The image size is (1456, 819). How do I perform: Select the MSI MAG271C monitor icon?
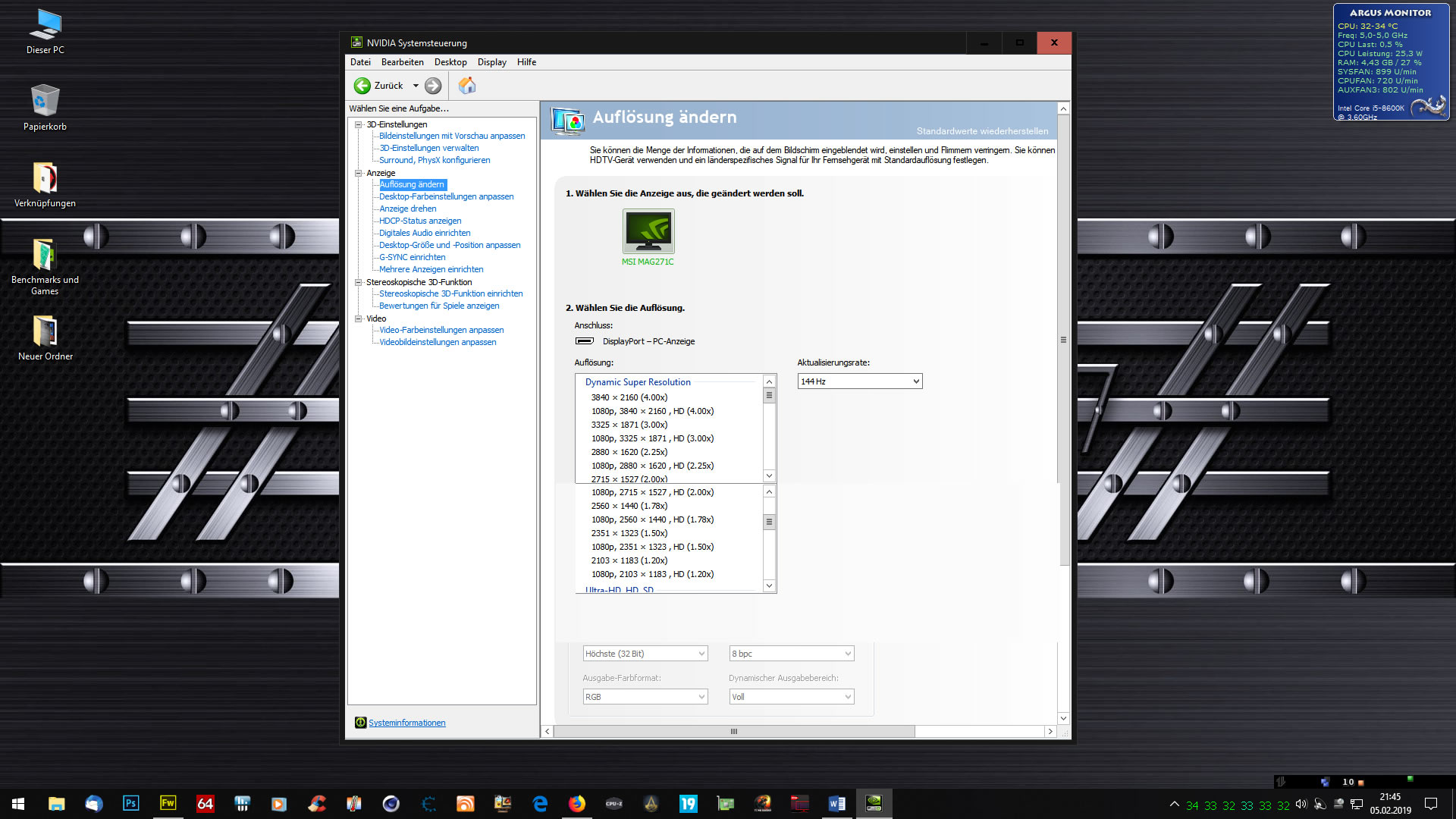click(x=648, y=232)
